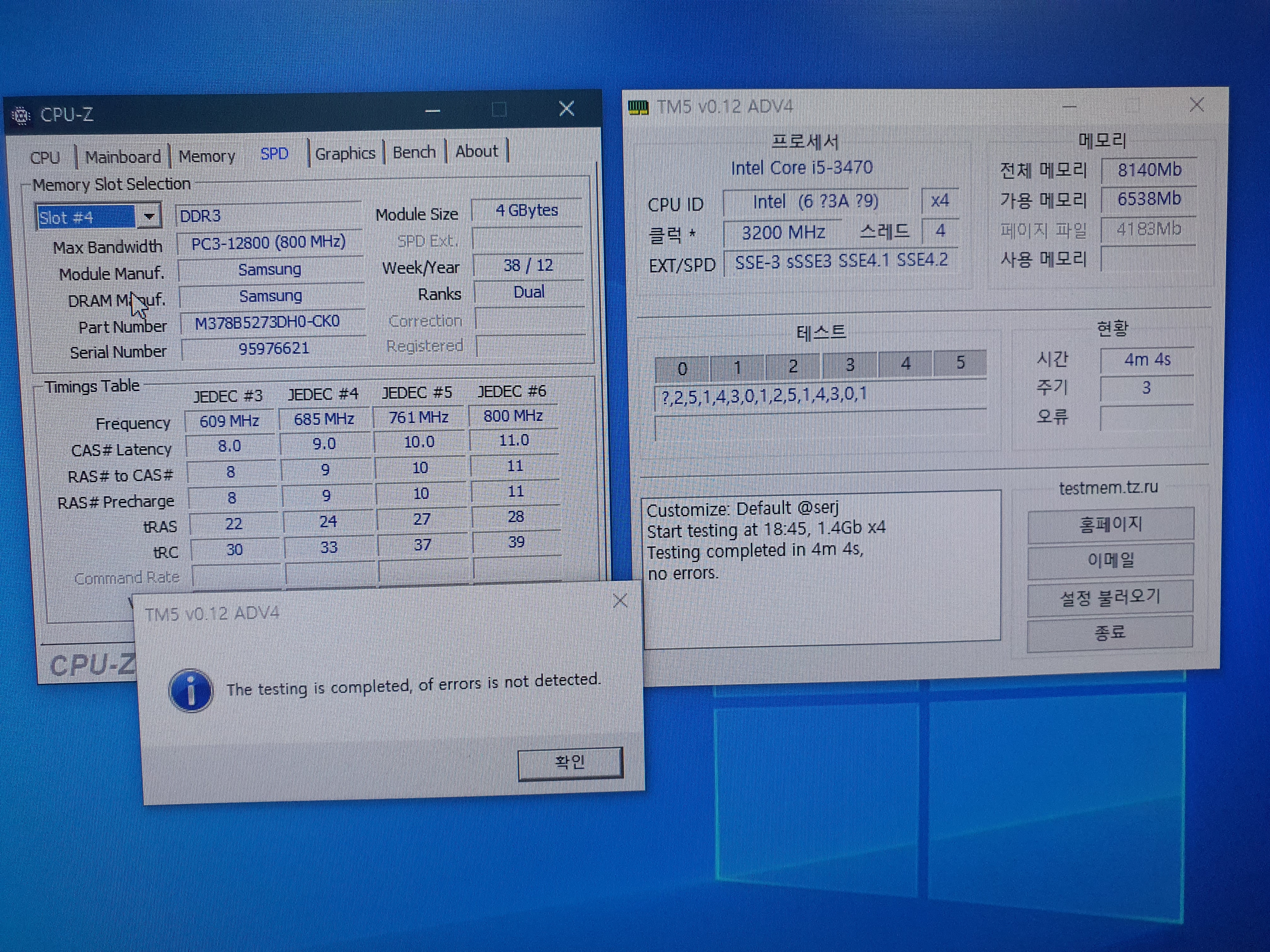Click the TM5 memory chip title icon
1270x952 pixels.
(x=638, y=107)
